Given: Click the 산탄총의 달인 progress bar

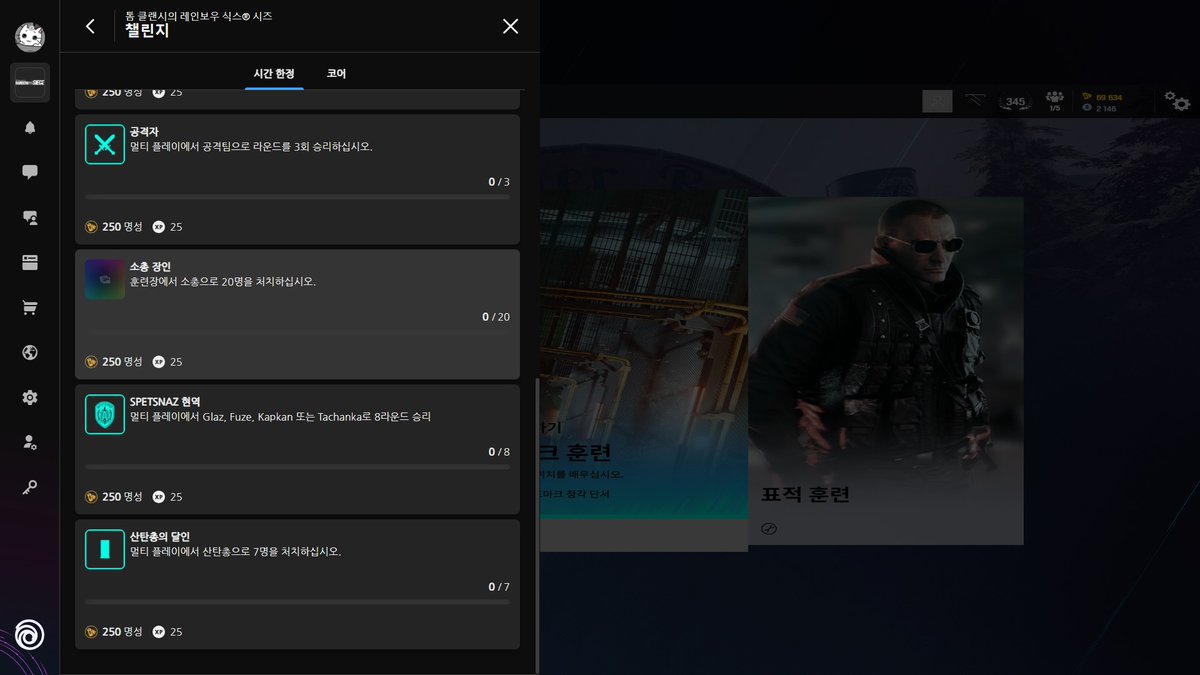Looking at the screenshot, I should [297, 602].
